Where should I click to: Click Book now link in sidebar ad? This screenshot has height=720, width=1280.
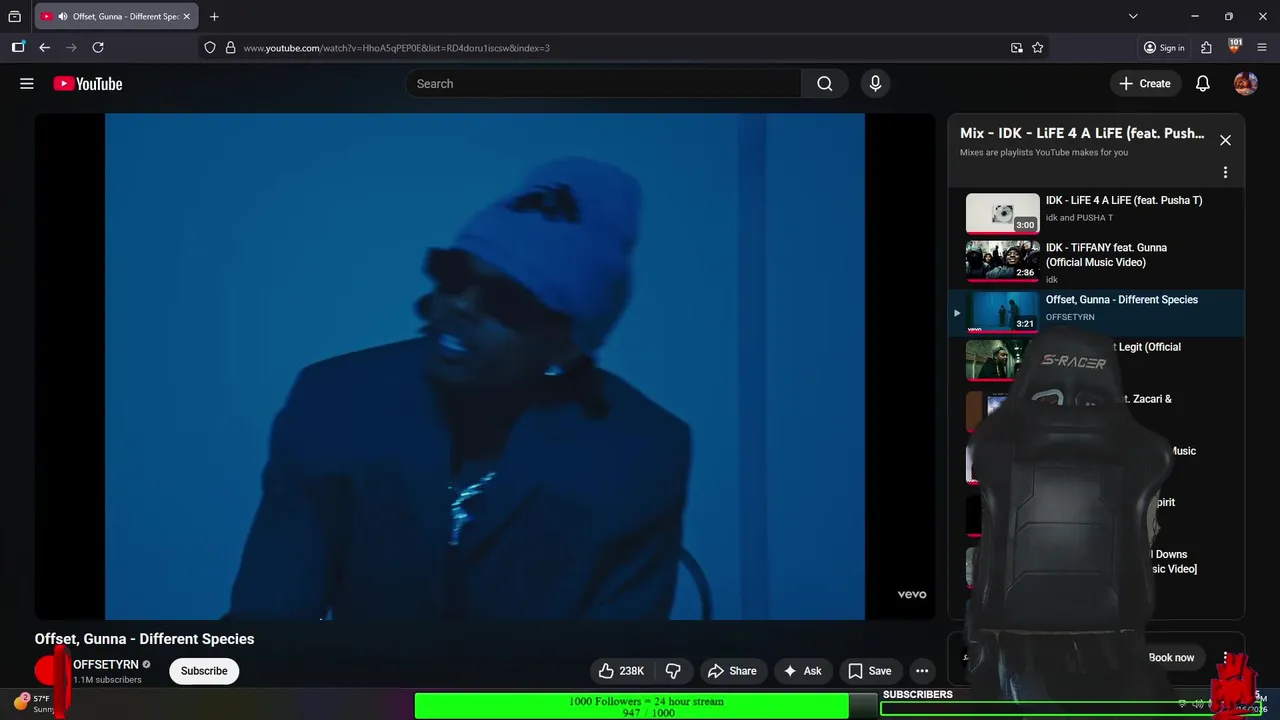(1171, 657)
